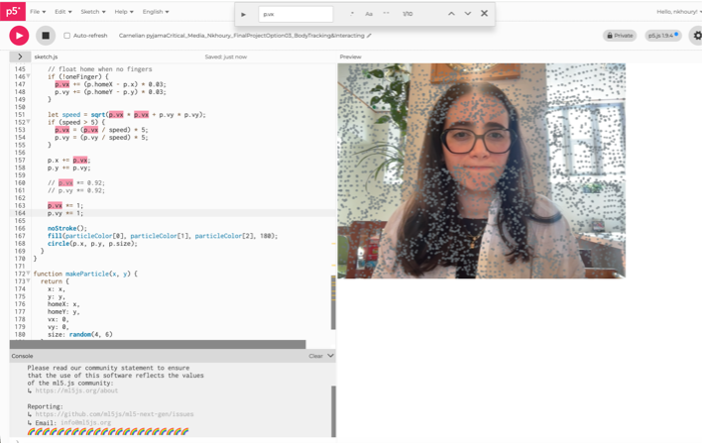The image size is (705, 446).
Task: Click line number 151
Action: [x=20, y=115]
